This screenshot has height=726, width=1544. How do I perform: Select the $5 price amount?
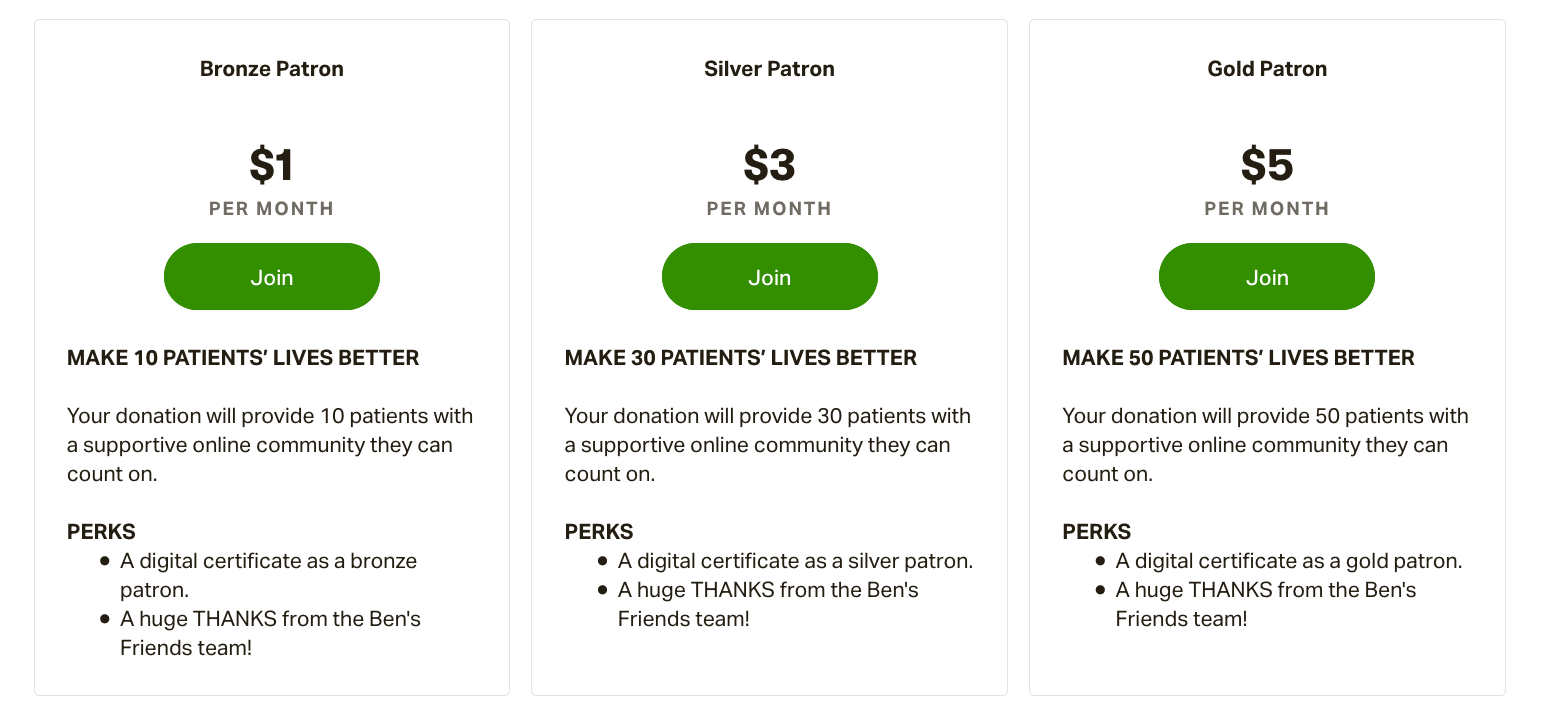click(x=1267, y=165)
